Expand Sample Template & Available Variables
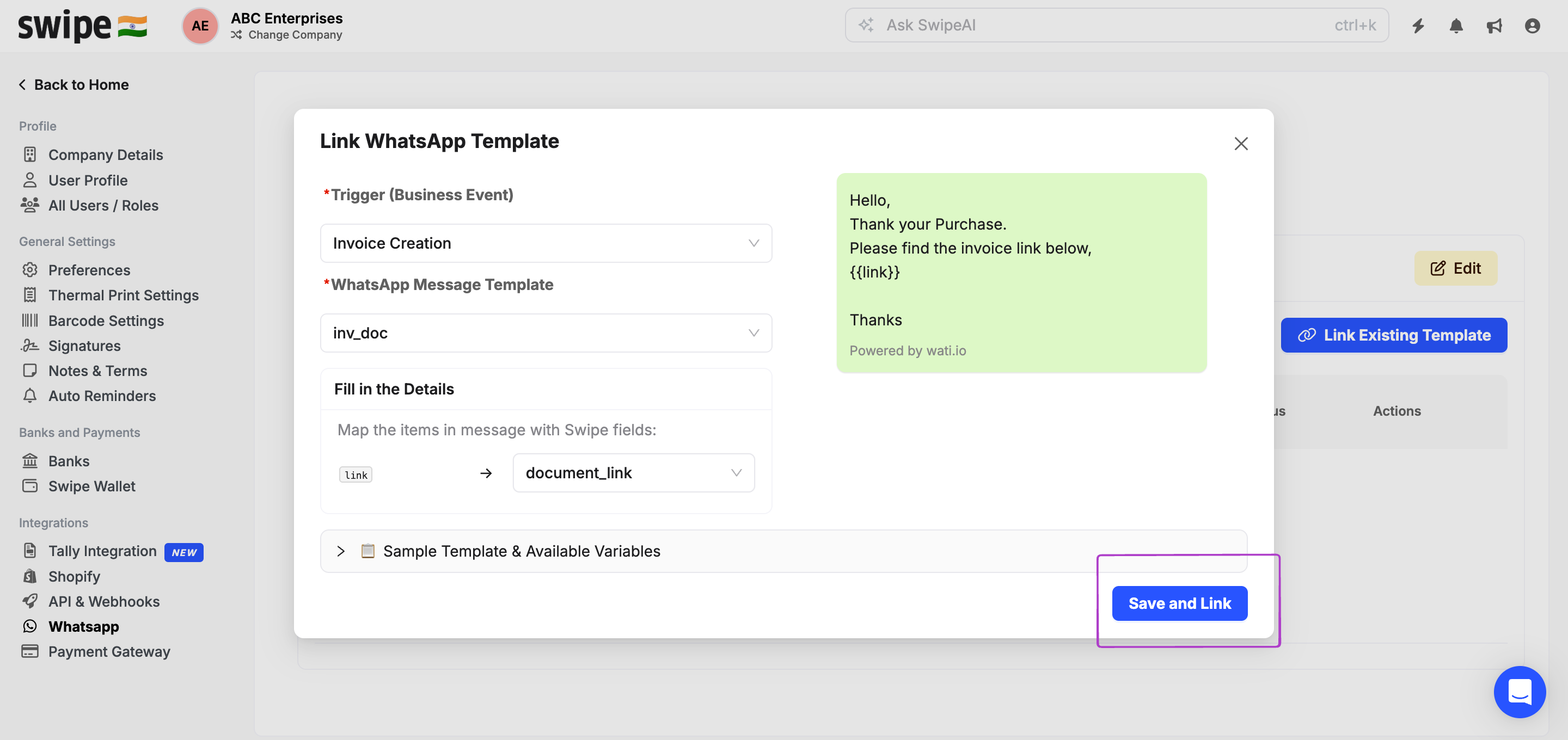Viewport: 1568px width, 740px height. [x=521, y=551]
